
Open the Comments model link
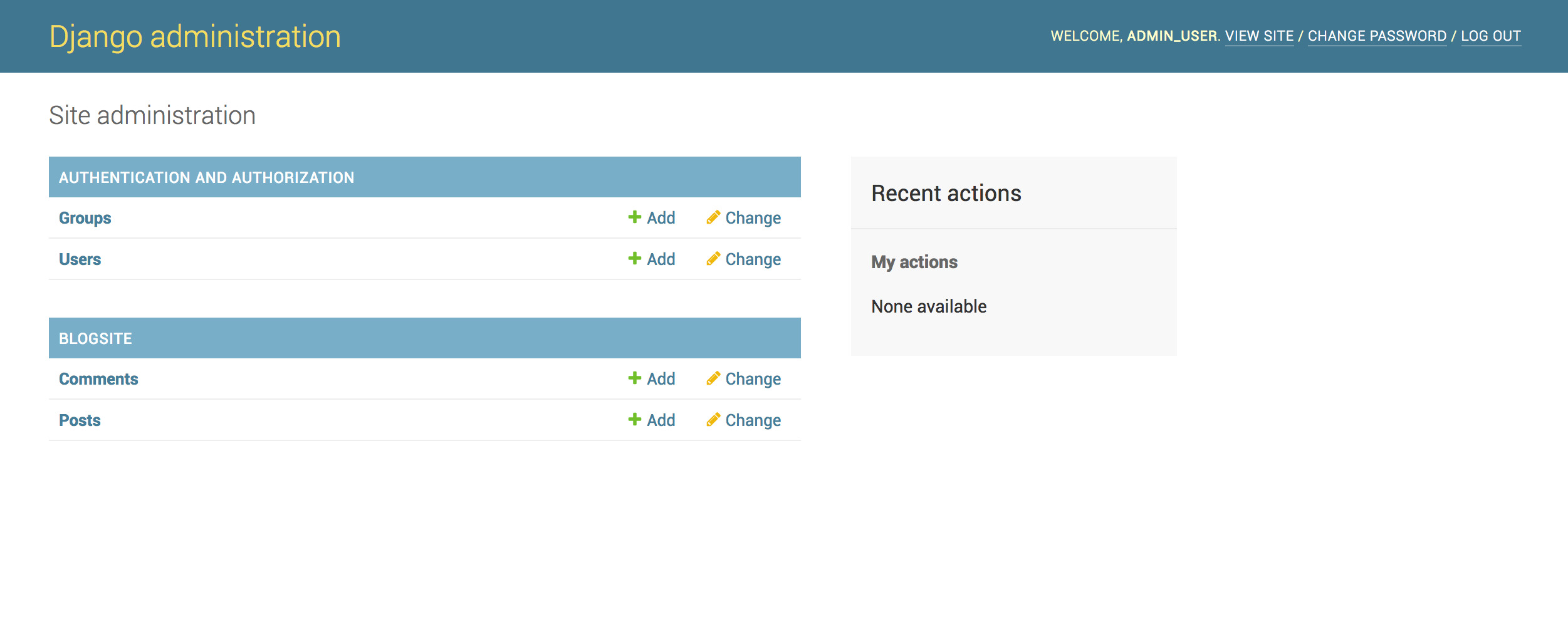tap(98, 379)
